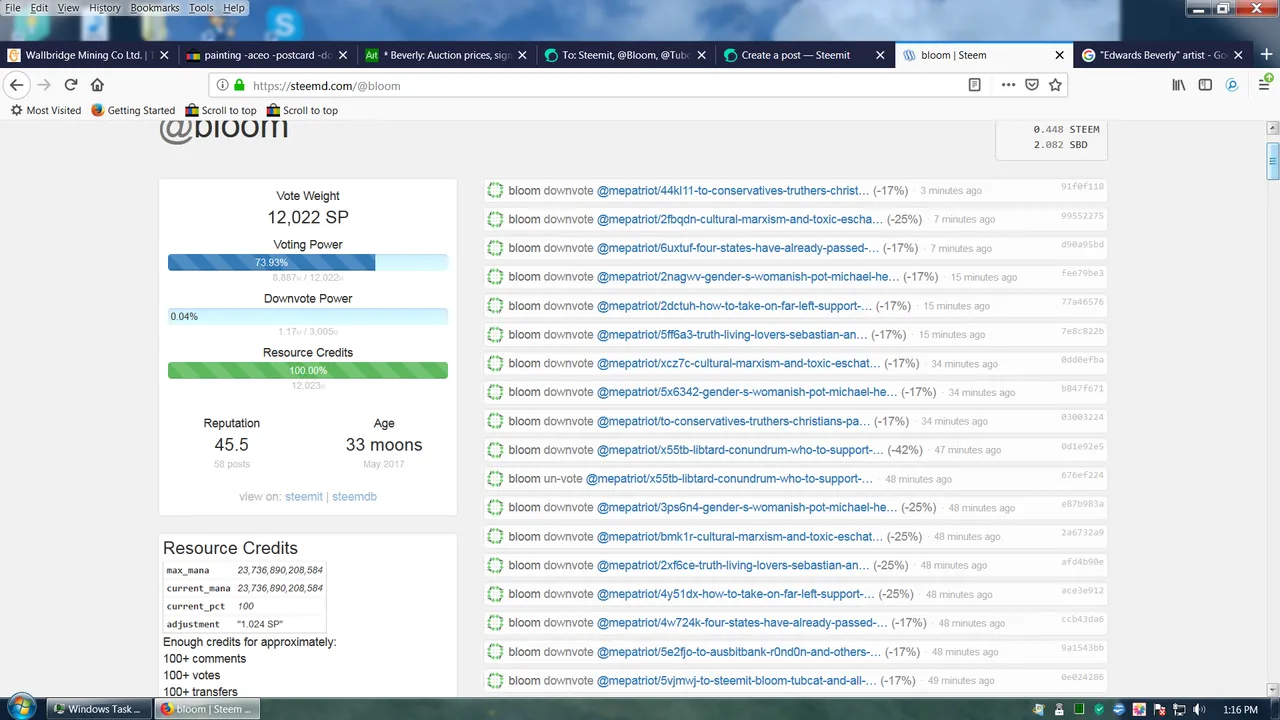Open the Windows Start menu
The height and width of the screenshot is (720, 1280).
coord(20,708)
